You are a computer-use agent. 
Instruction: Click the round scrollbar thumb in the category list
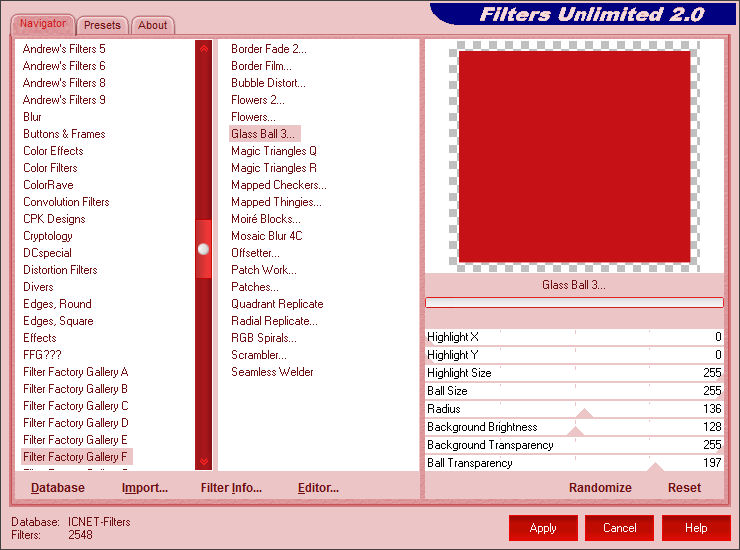(x=203, y=249)
